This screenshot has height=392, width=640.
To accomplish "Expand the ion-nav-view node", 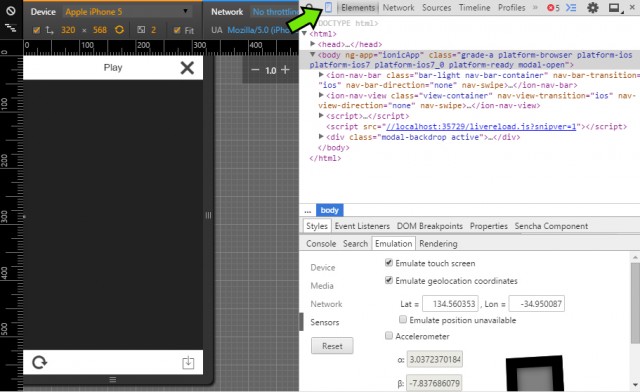I will coord(321,95).
